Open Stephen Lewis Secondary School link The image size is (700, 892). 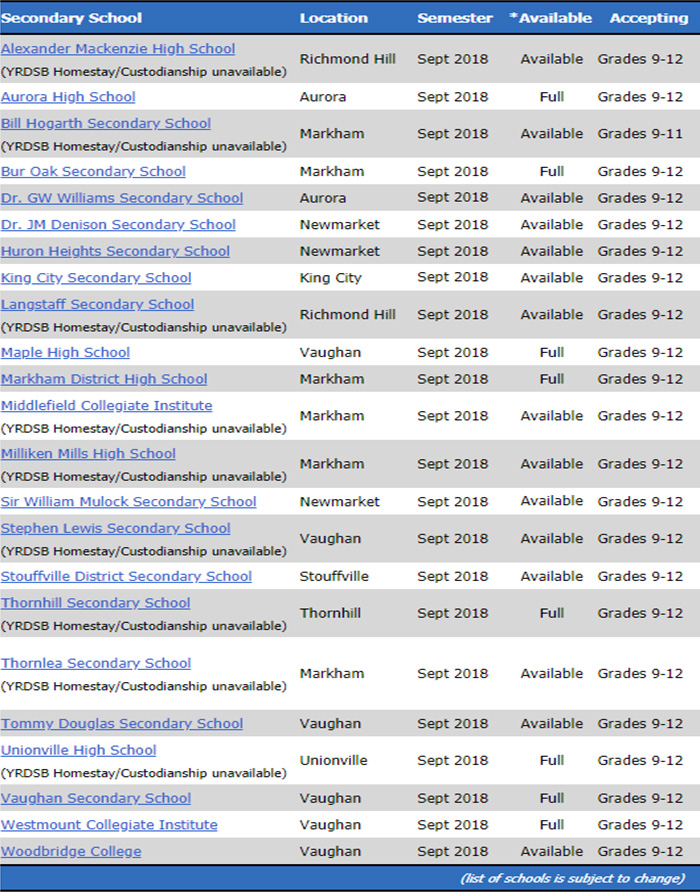click(x=115, y=529)
